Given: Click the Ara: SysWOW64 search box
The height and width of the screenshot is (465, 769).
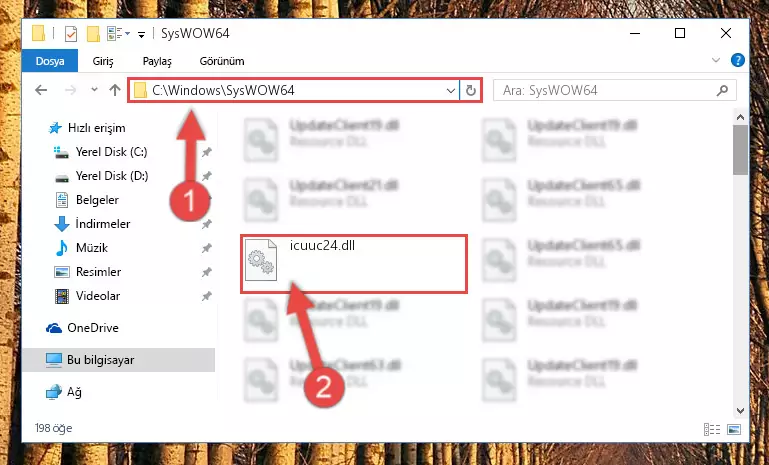Looking at the screenshot, I should [605, 90].
